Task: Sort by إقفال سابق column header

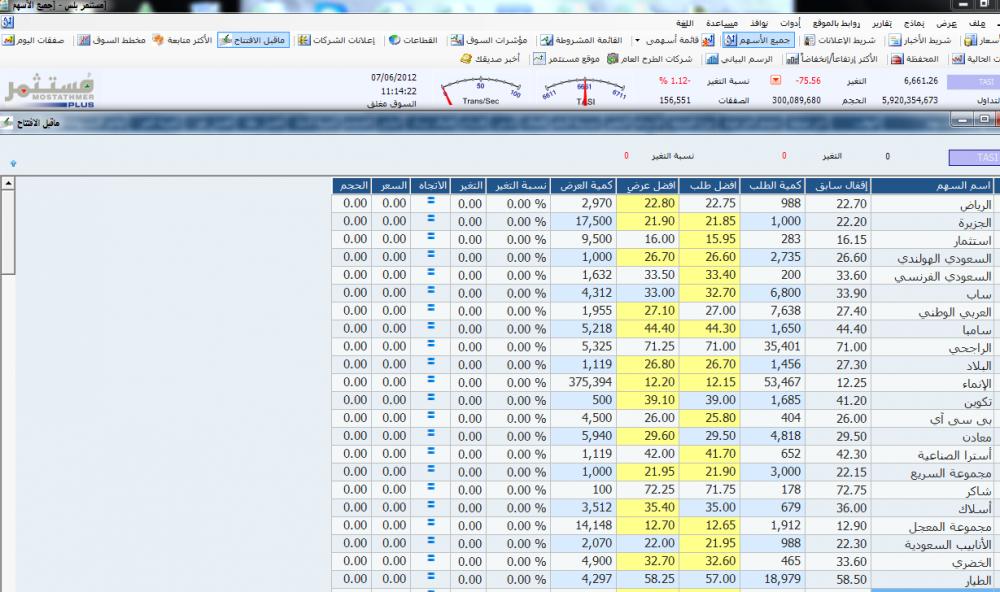Action: pyautogui.click(x=838, y=186)
